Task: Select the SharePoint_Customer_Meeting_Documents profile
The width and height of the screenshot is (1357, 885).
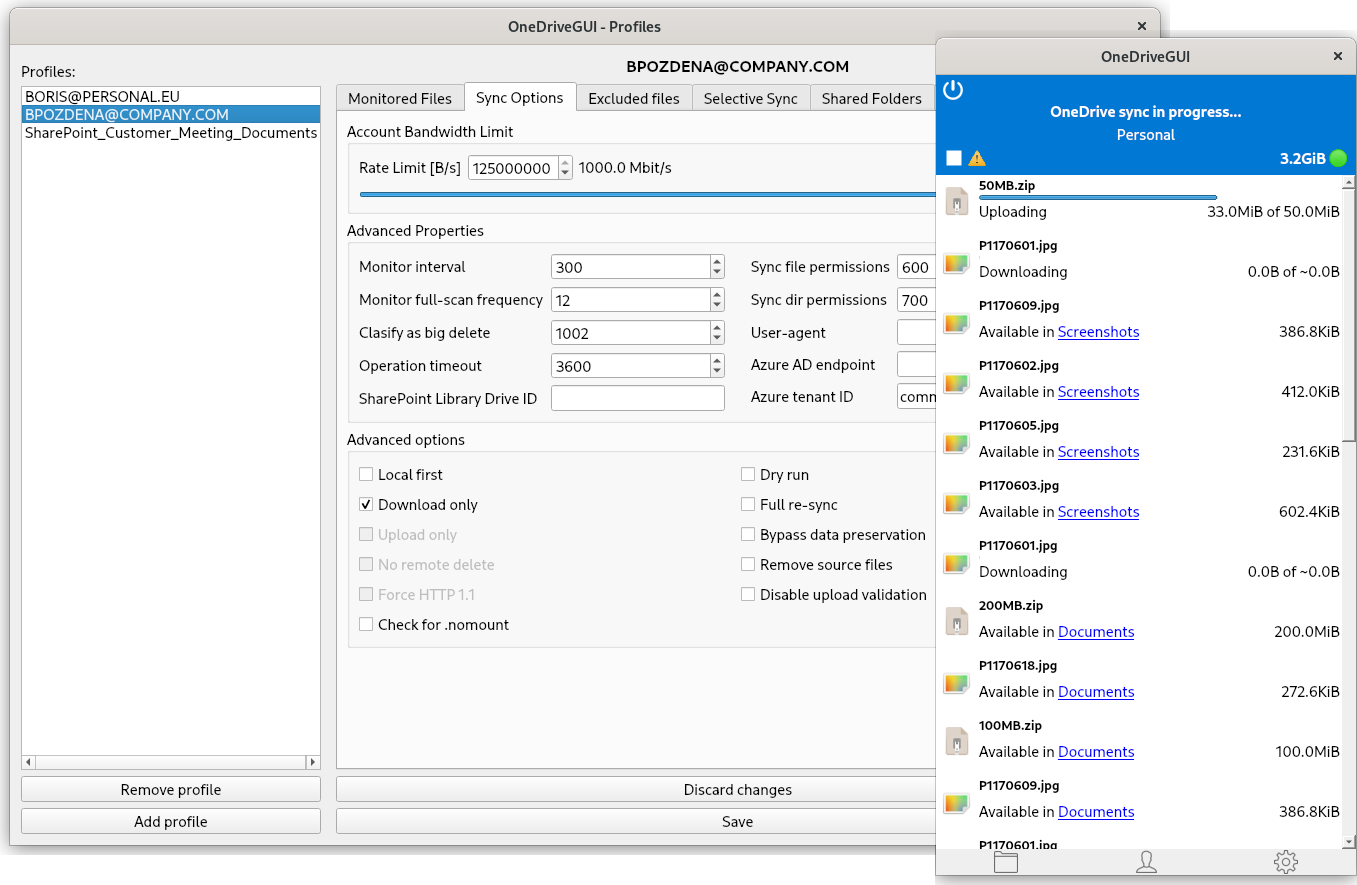Action: pyautogui.click(x=170, y=132)
